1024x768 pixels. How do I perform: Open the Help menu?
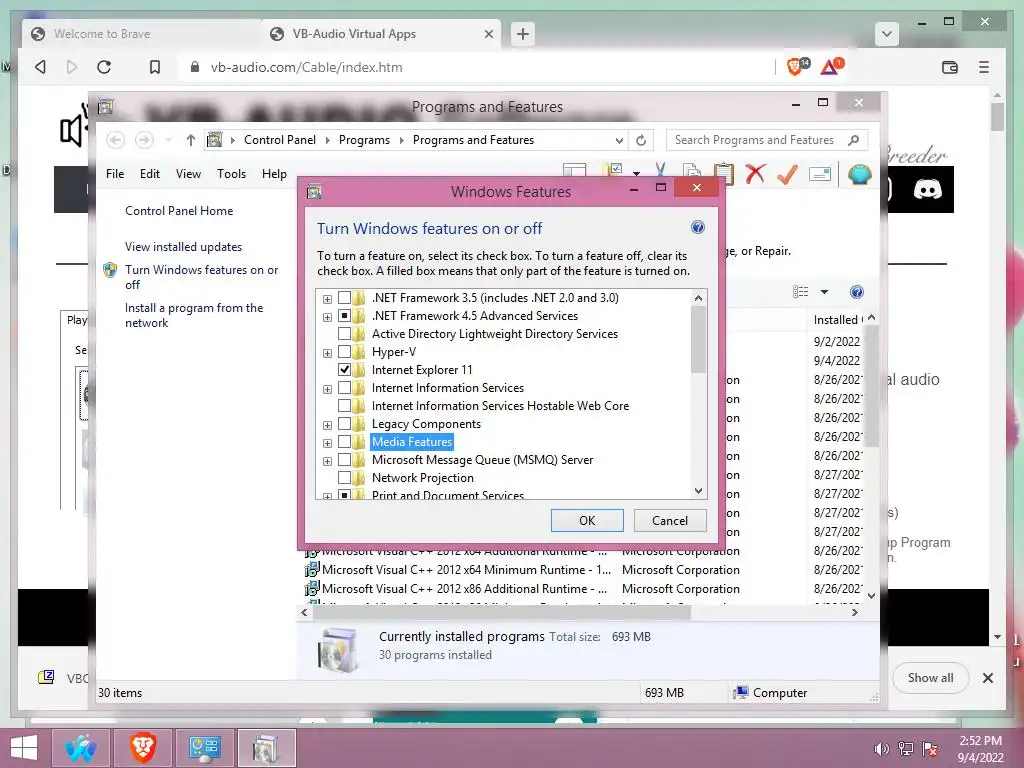pyautogui.click(x=274, y=174)
